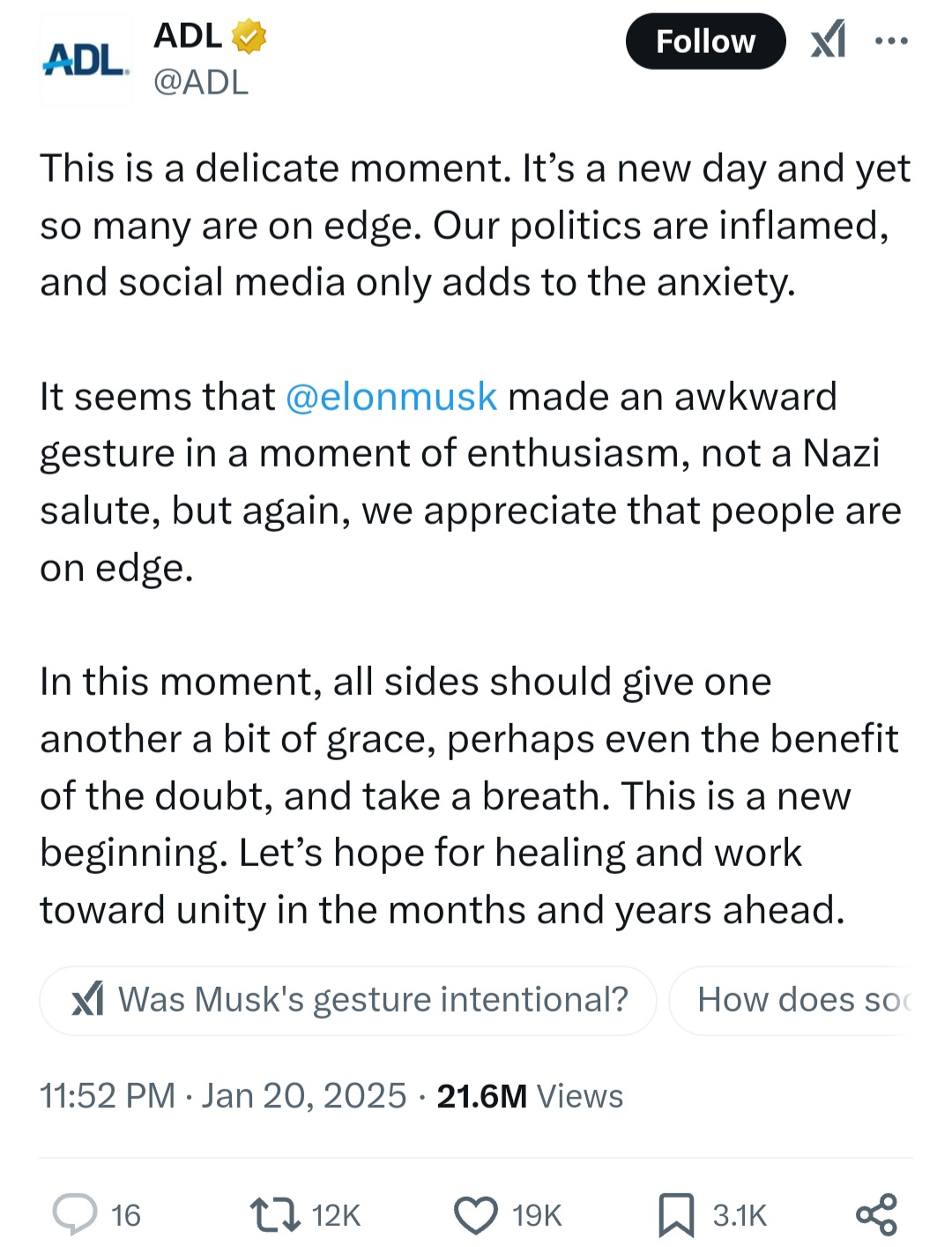Click the ADL profile avatar
Image resolution: width=952 pixels, height=1247 pixels.
(x=85, y=60)
